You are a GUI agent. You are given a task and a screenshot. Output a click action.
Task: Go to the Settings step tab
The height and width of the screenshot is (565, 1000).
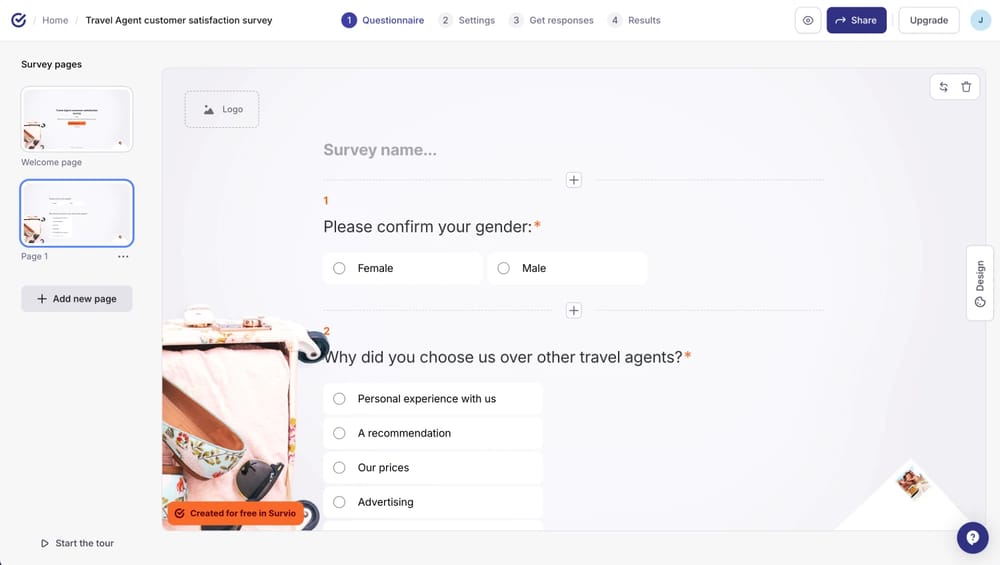[467, 20]
